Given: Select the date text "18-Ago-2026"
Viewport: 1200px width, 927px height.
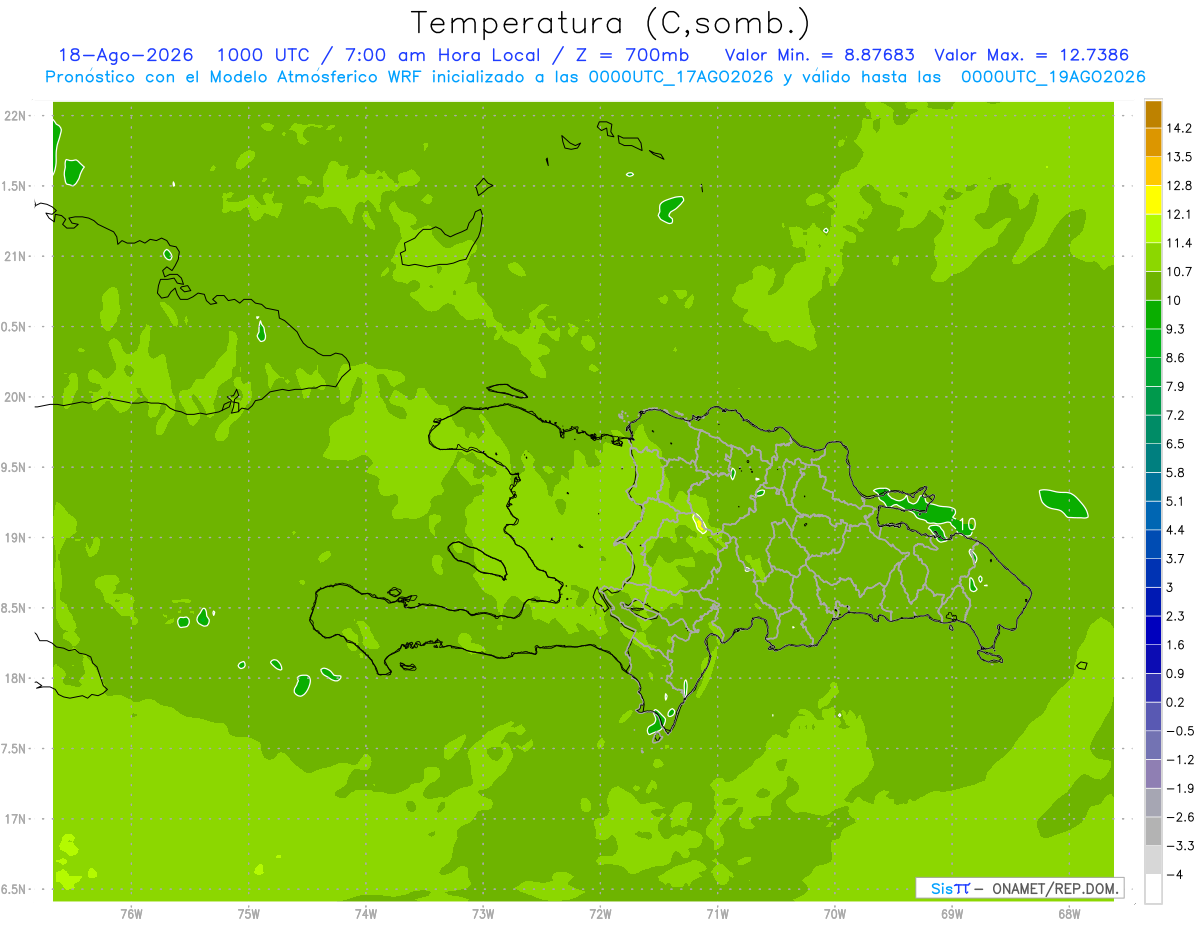Looking at the screenshot, I should pos(126,55).
